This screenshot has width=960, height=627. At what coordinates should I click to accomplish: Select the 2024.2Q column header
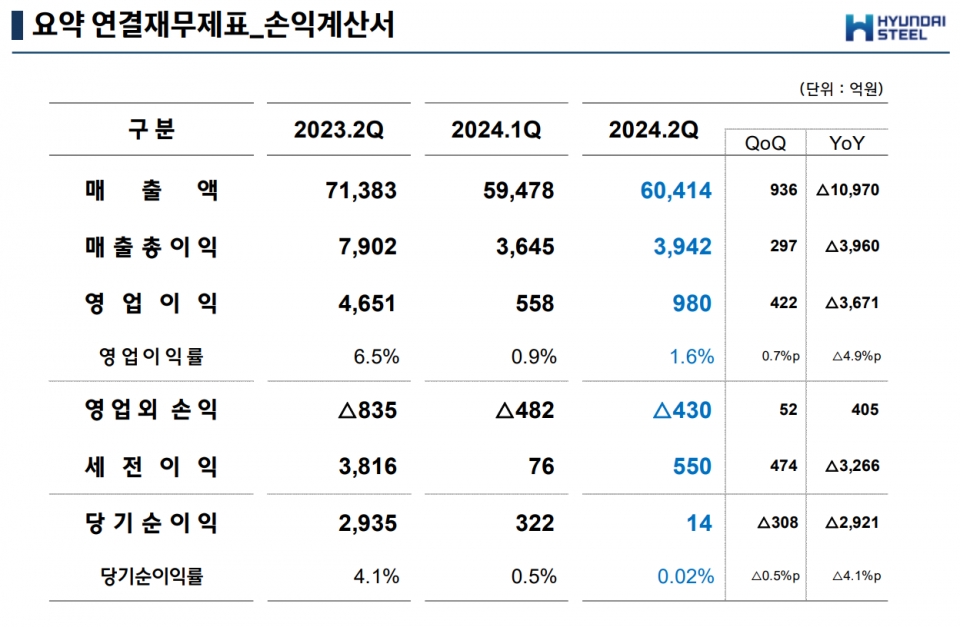pyautogui.click(x=653, y=130)
